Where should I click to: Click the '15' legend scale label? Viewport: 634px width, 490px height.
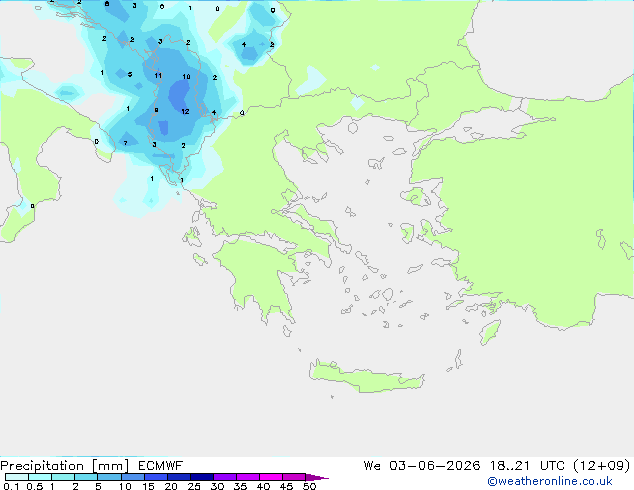[148, 486]
